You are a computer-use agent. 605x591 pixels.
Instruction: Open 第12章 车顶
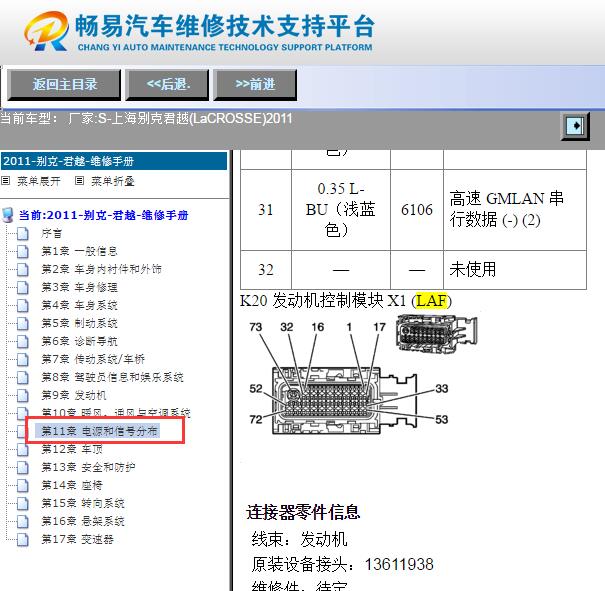tap(72, 449)
